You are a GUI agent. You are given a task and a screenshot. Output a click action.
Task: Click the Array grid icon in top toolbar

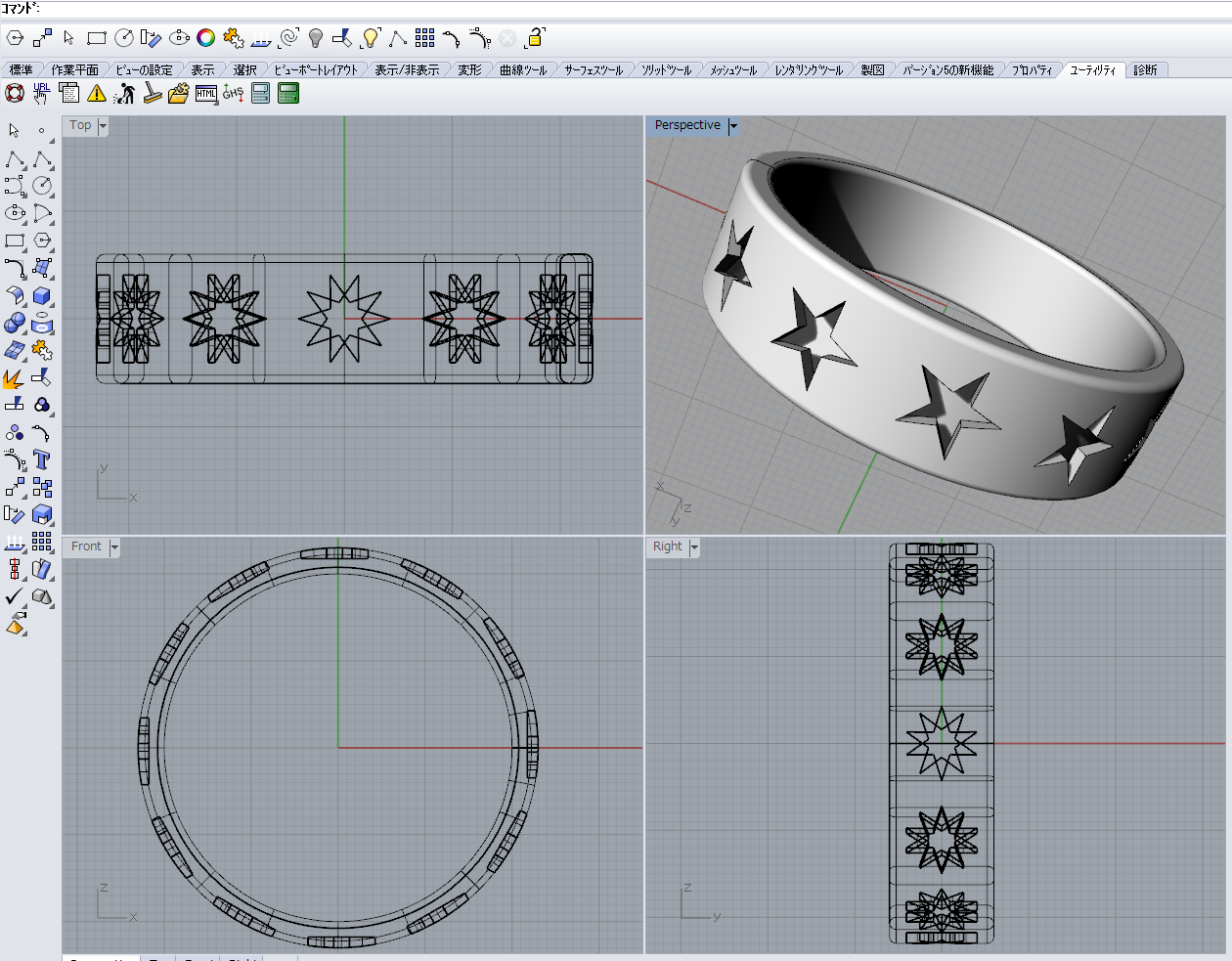tap(425, 38)
